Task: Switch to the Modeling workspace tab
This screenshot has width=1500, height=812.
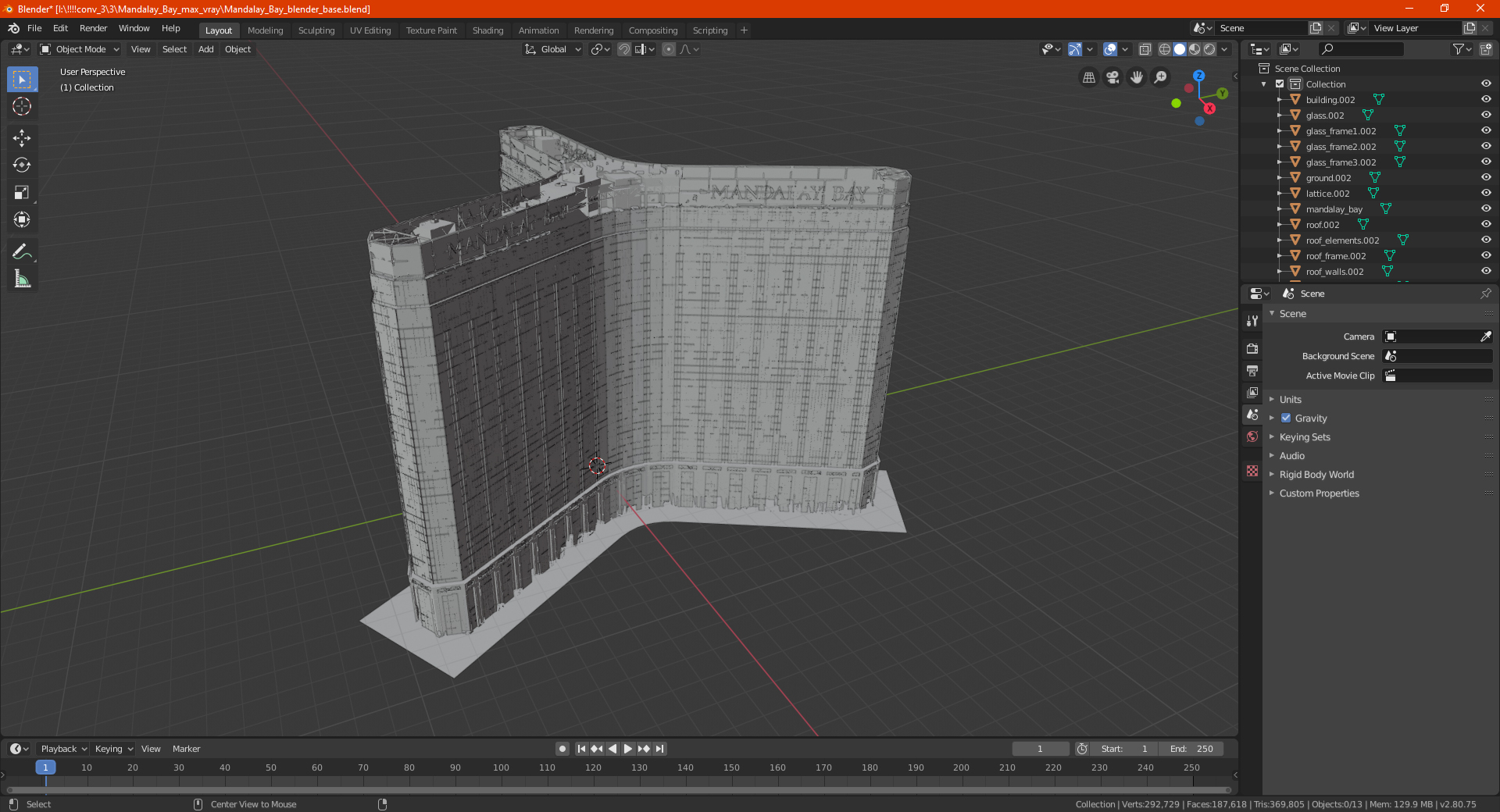Action: 265,30
